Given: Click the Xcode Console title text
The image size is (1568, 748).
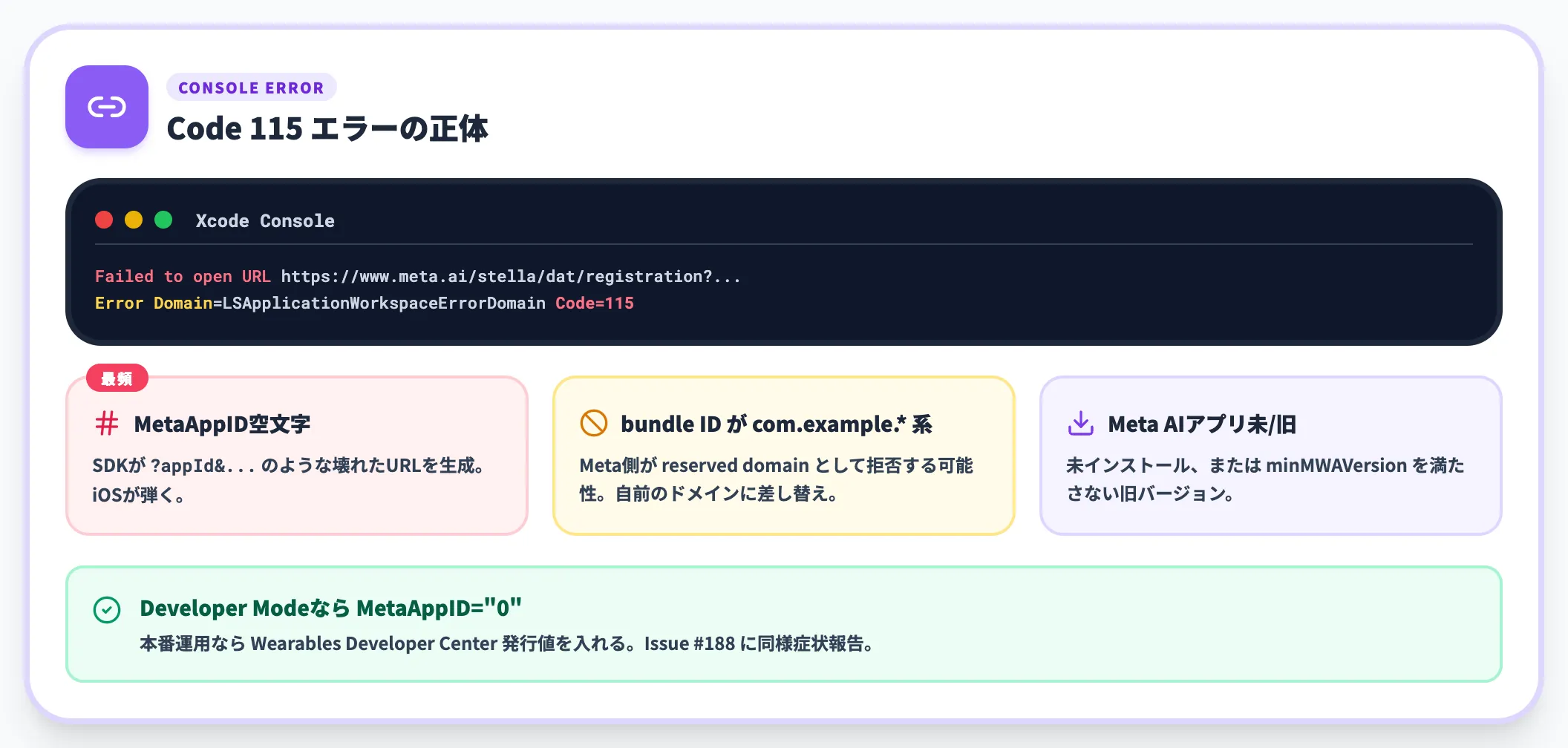Looking at the screenshot, I should [x=265, y=220].
